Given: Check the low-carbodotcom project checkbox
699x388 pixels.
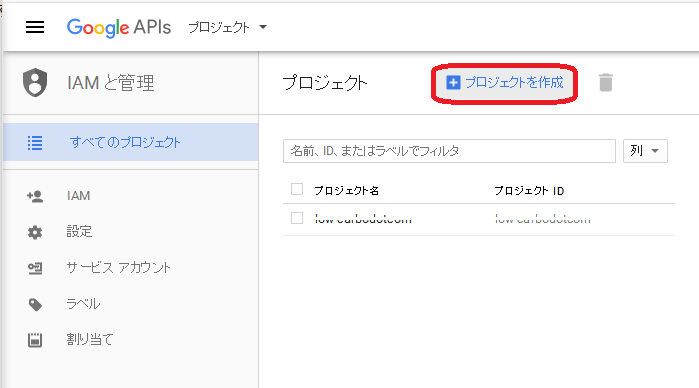Looking at the screenshot, I should tap(297, 218).
